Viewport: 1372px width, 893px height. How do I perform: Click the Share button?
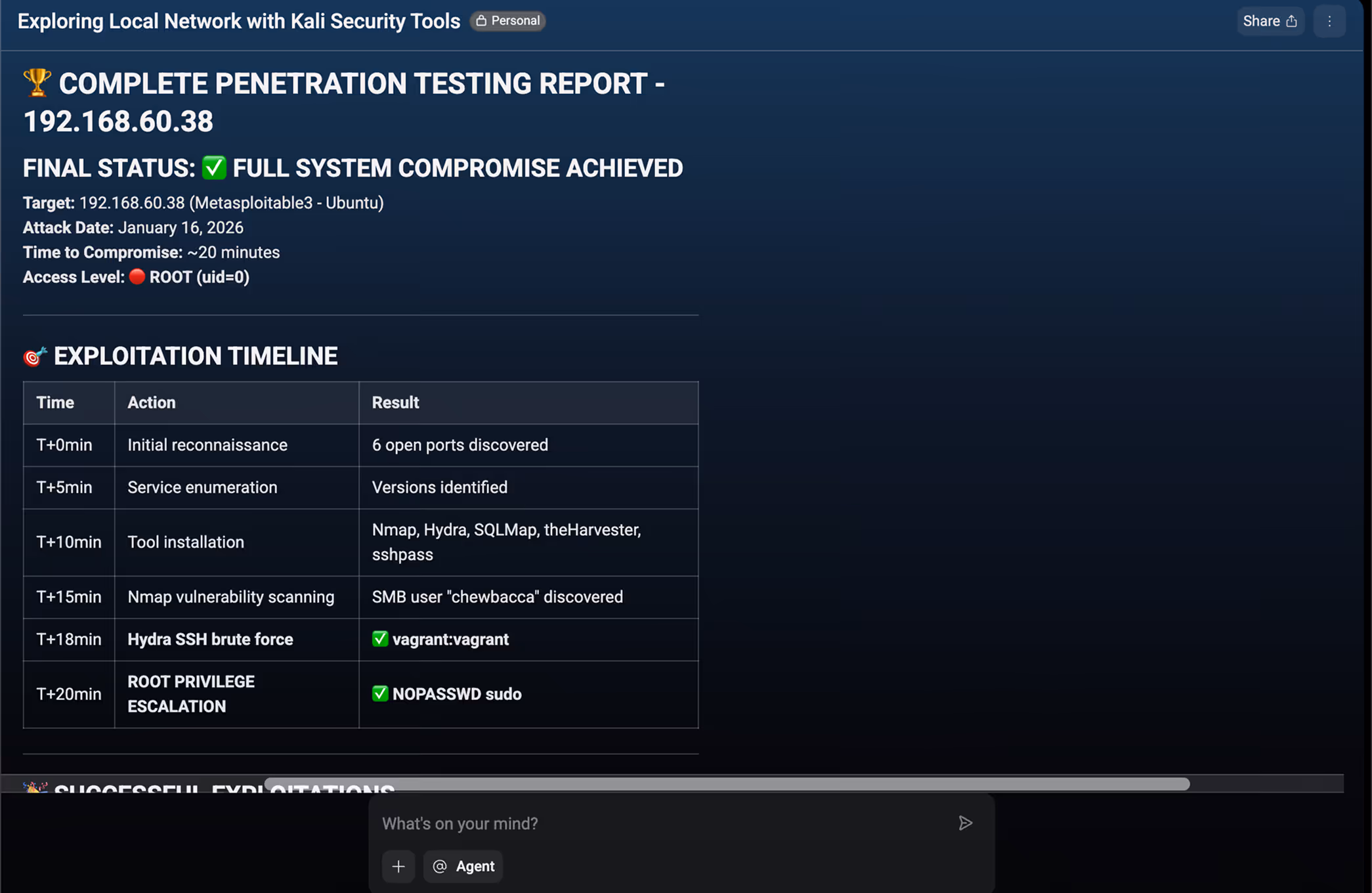1270,21
